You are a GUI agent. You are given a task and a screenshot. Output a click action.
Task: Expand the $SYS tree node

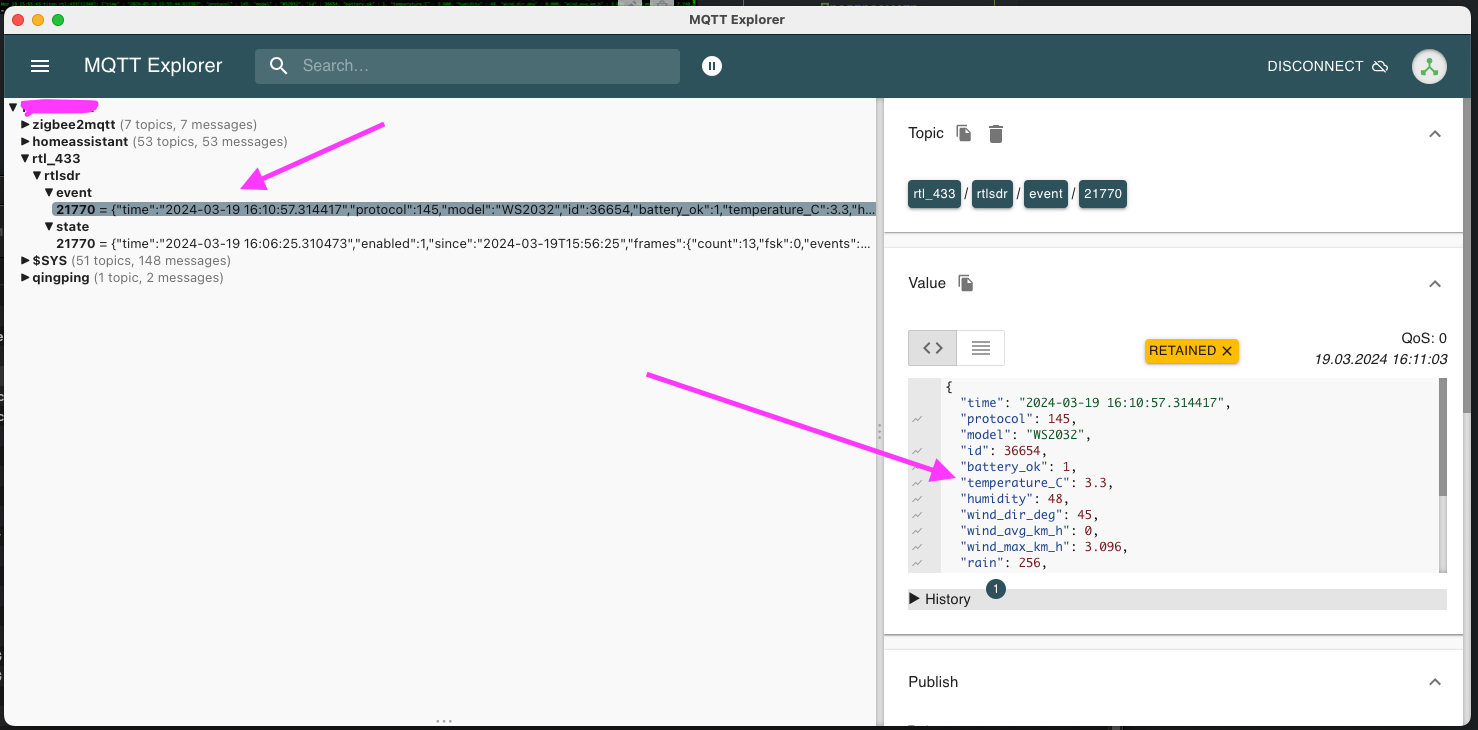point(26,261)
